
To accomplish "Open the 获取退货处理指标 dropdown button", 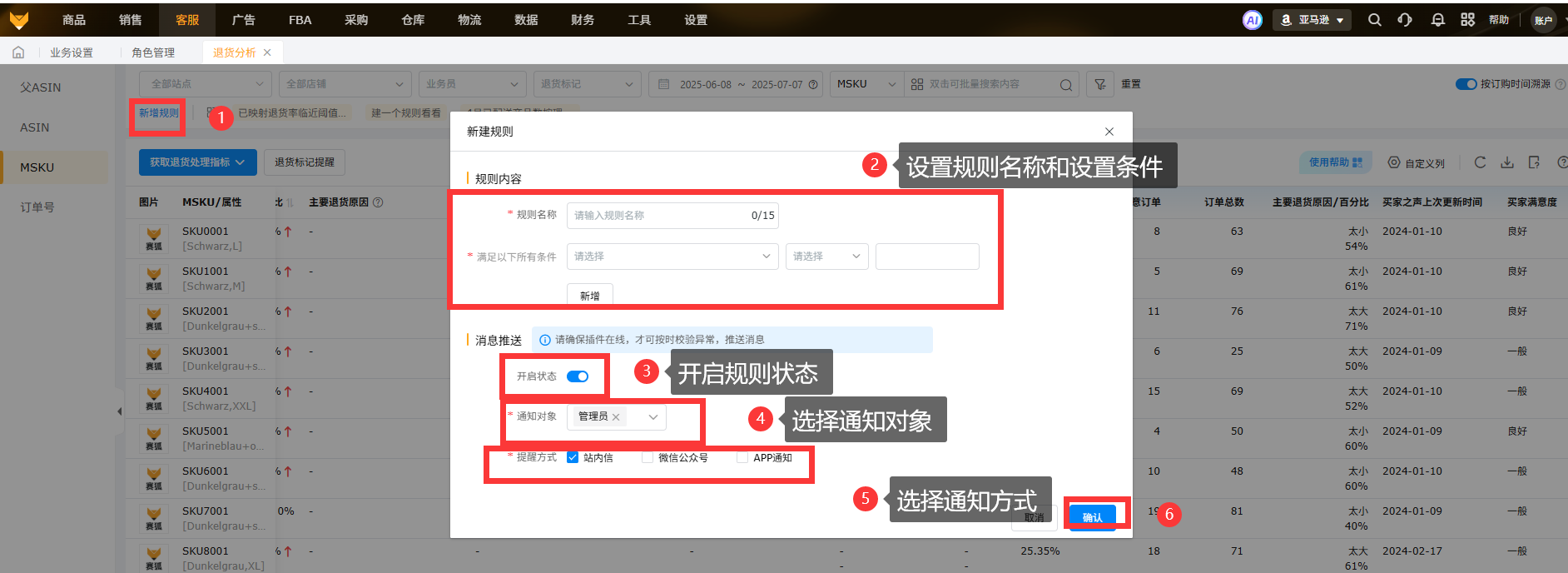I will click(197, 162).
